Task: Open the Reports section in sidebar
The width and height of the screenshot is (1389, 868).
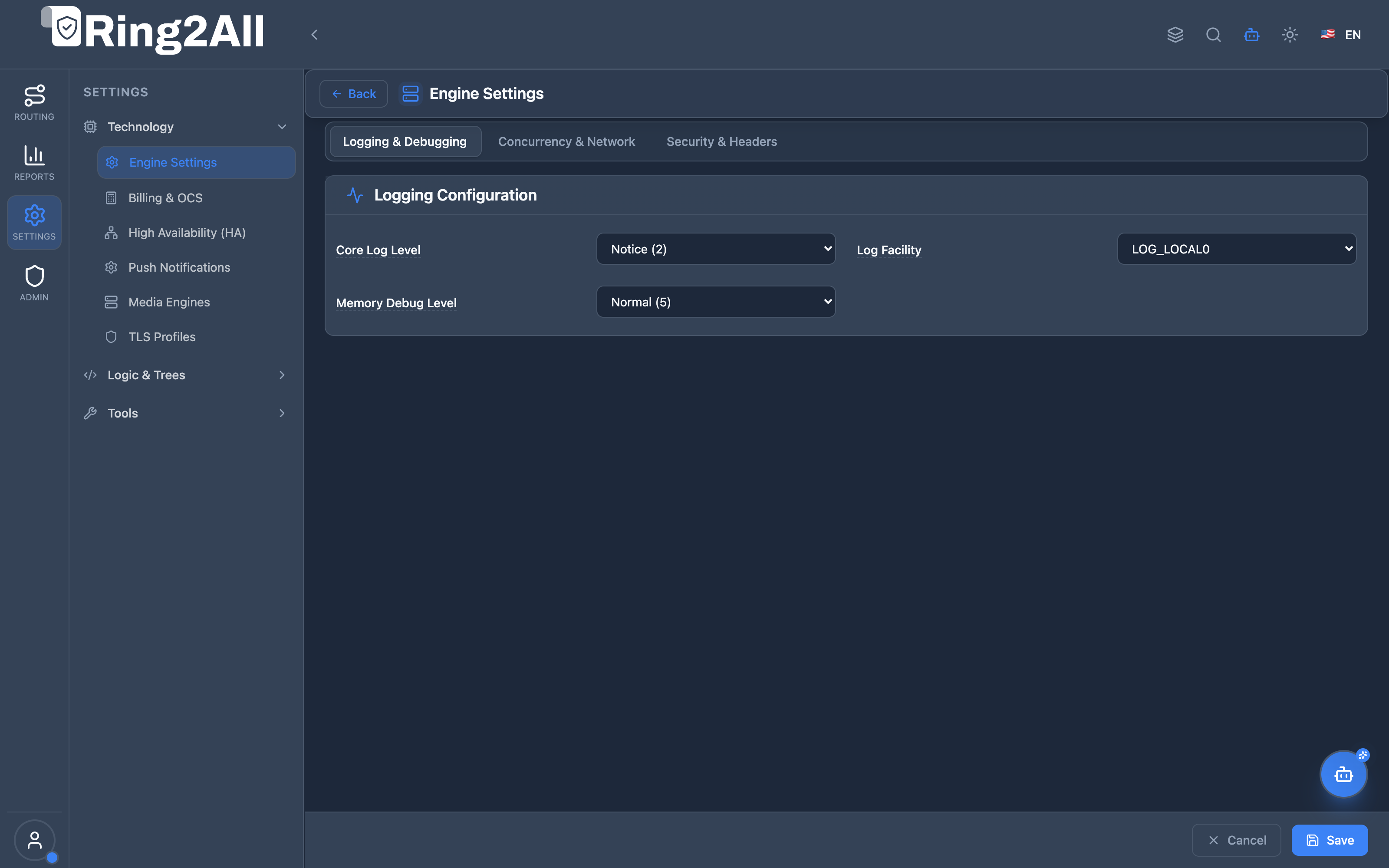Action: pyautogui.click(x=34, y=162)
